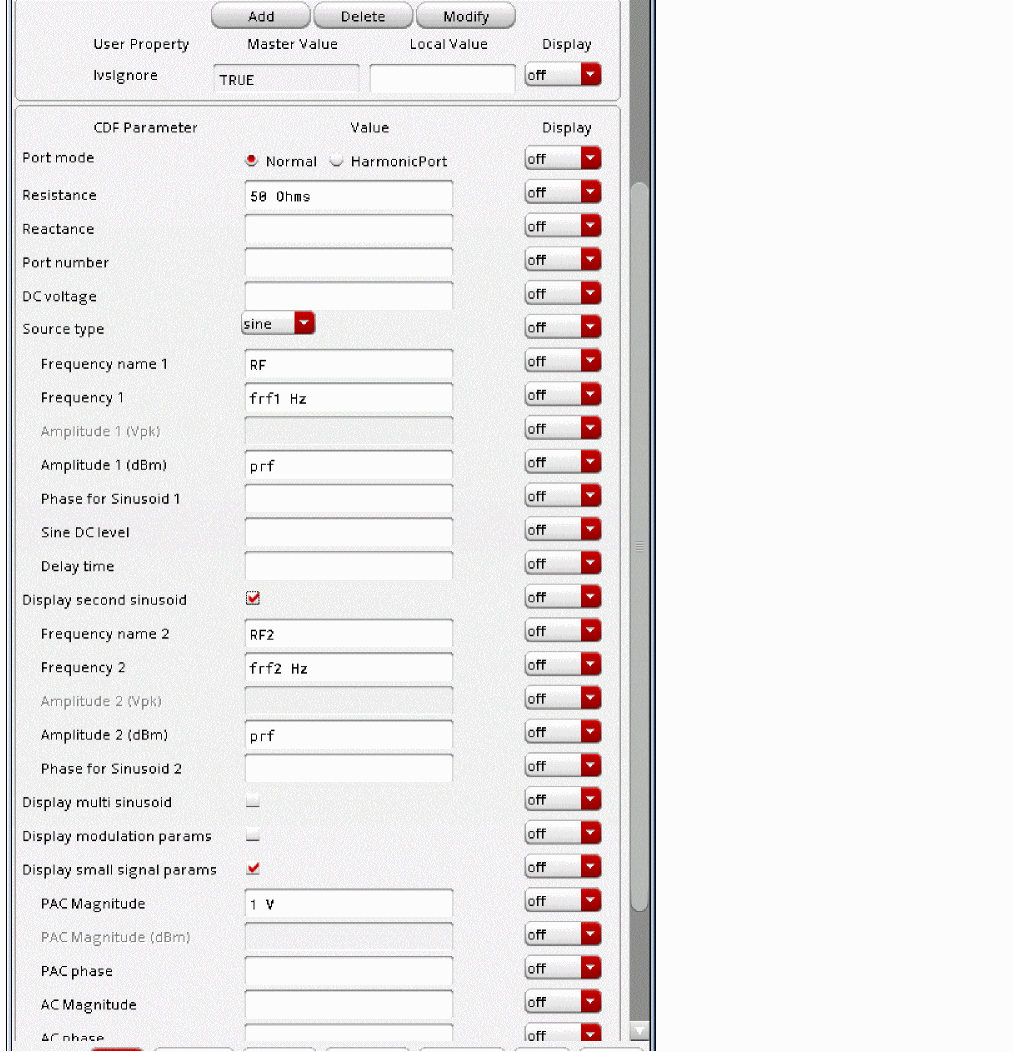Click the vertical scrollbar thumb
The width and height of the screenshot is (1013, 1052).
(639, 546)
